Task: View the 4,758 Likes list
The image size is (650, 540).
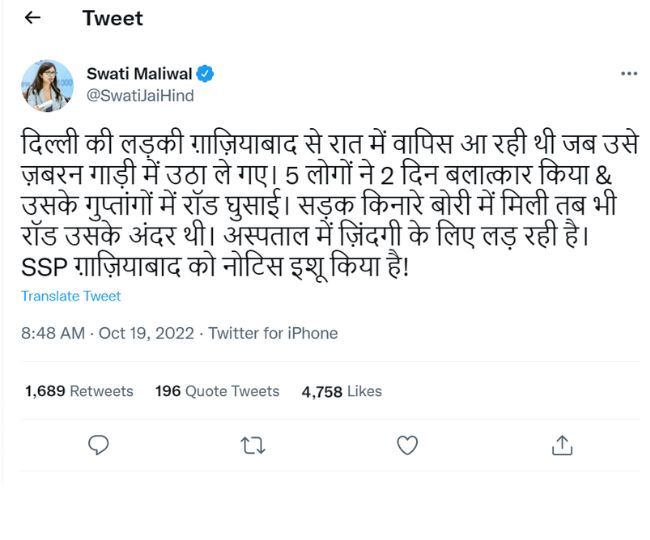Action: (x=341, y=391)
